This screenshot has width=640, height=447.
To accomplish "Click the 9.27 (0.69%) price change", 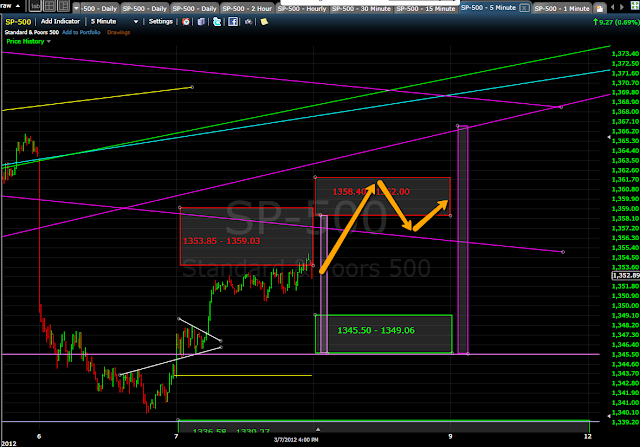I will pyautogui.click(x=616, y=22).
